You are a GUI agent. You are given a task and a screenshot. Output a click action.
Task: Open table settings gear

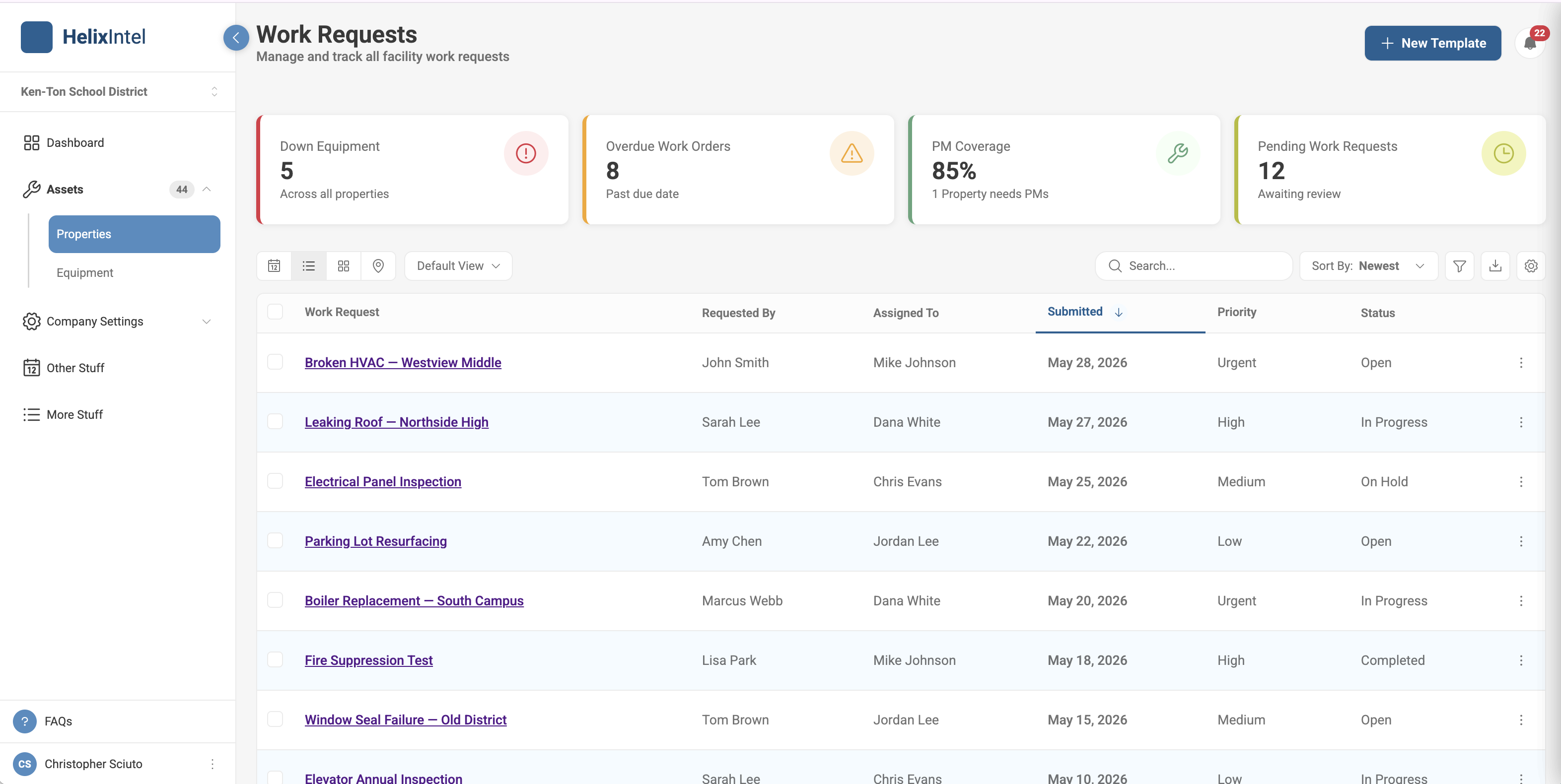point(1531,266)
